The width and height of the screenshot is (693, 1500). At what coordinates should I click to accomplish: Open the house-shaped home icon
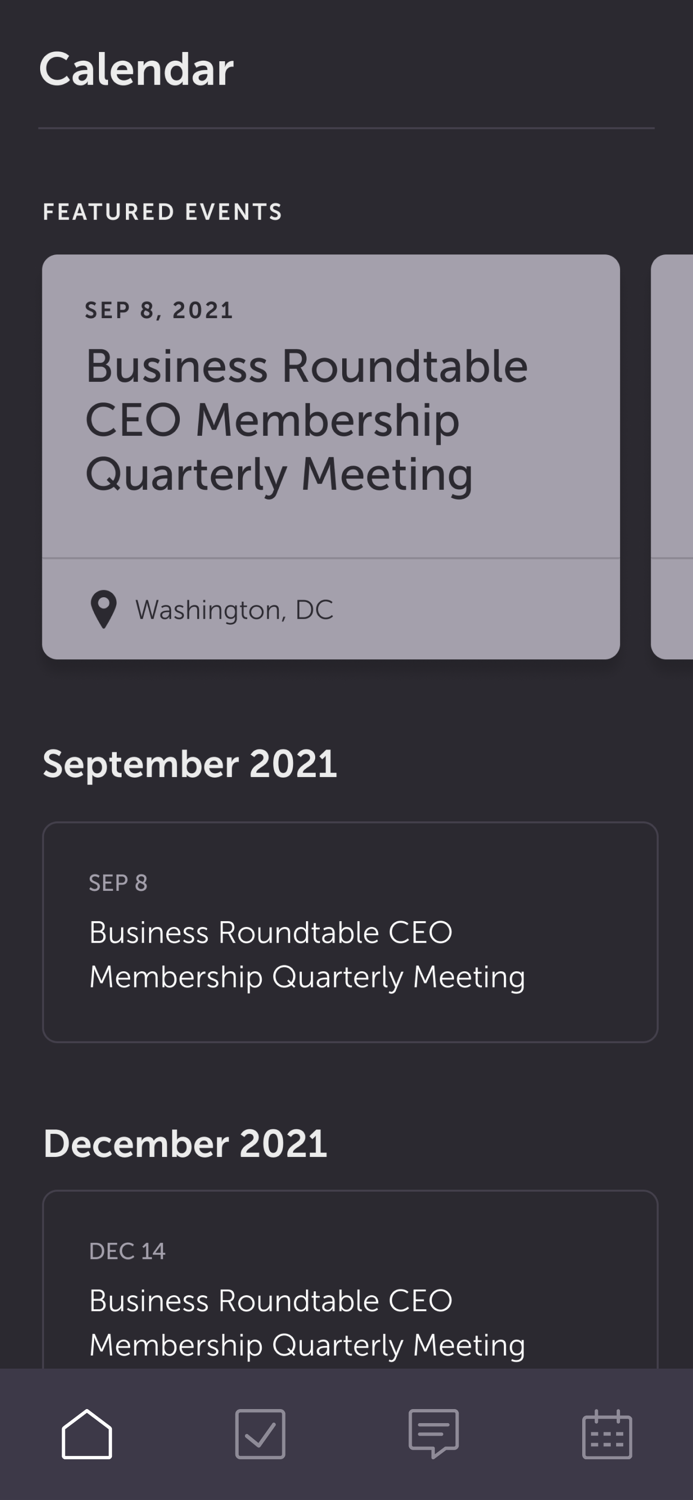(86, 1433)
